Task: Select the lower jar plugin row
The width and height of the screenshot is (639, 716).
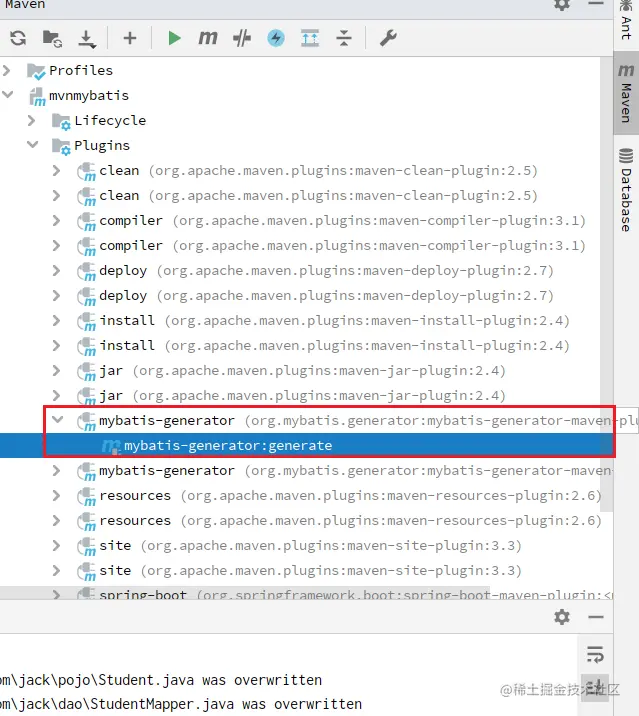Action: point(302,395)
